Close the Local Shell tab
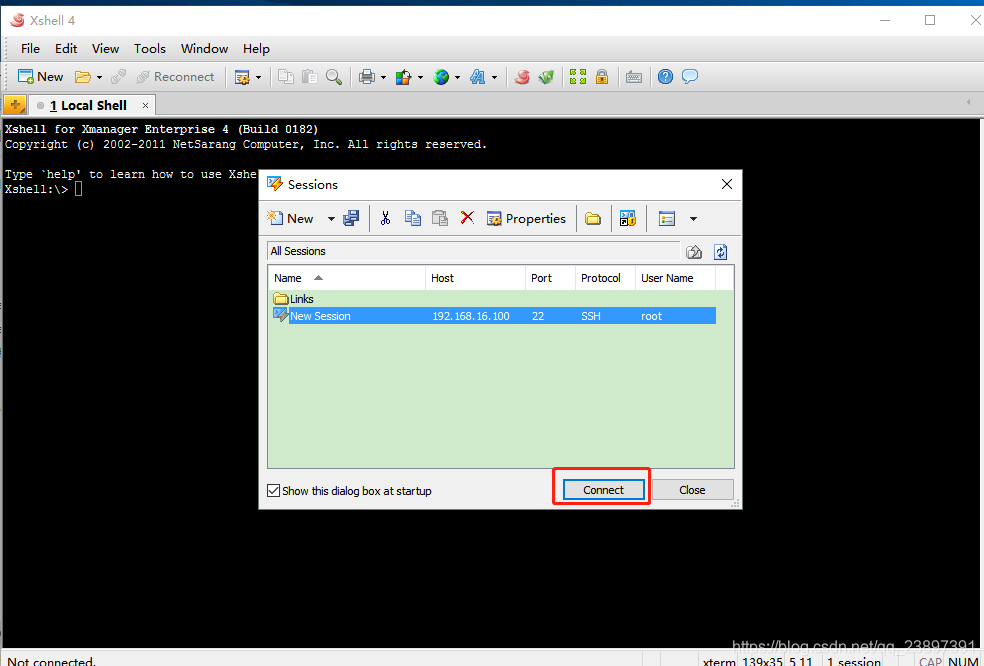The height and width of the screenshot is (666, 984). [x=146, y=105]
